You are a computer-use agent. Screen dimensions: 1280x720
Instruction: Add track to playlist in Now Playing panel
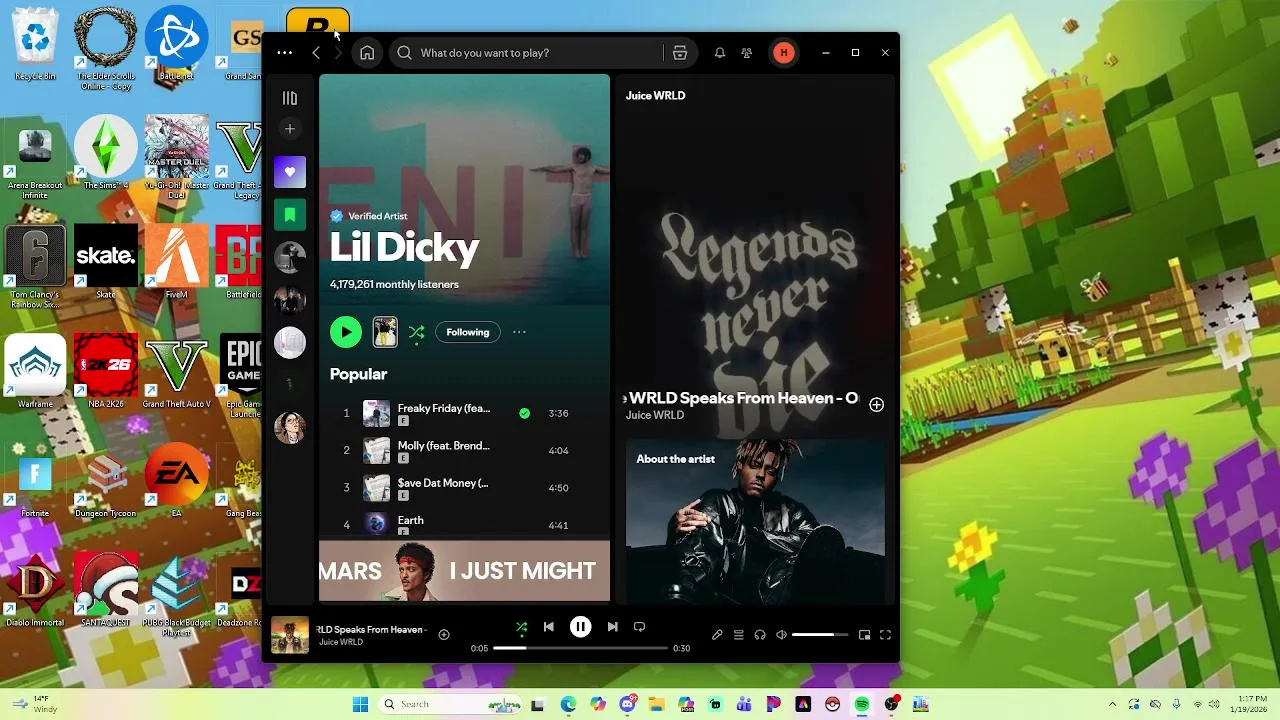click(x=877, y=405)
